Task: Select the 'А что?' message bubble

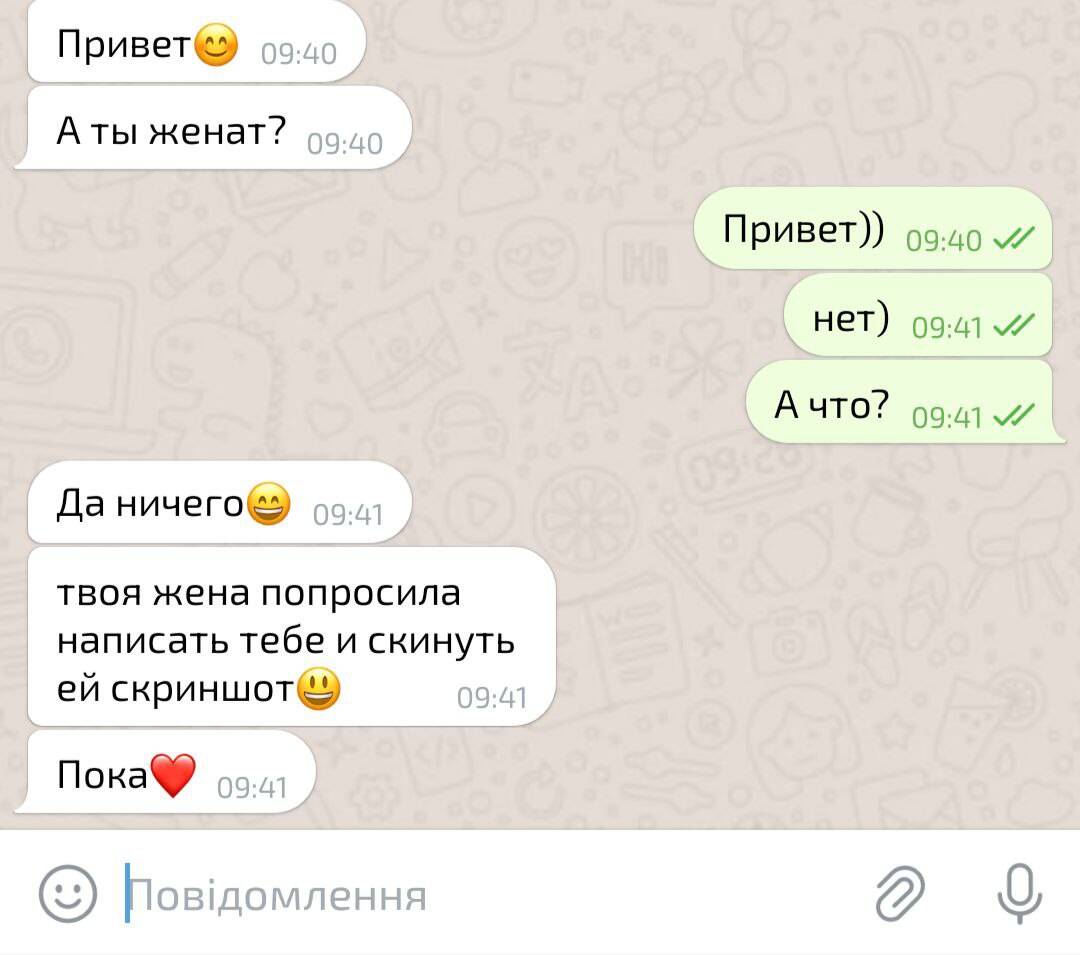Action: (x=904, y=403)
